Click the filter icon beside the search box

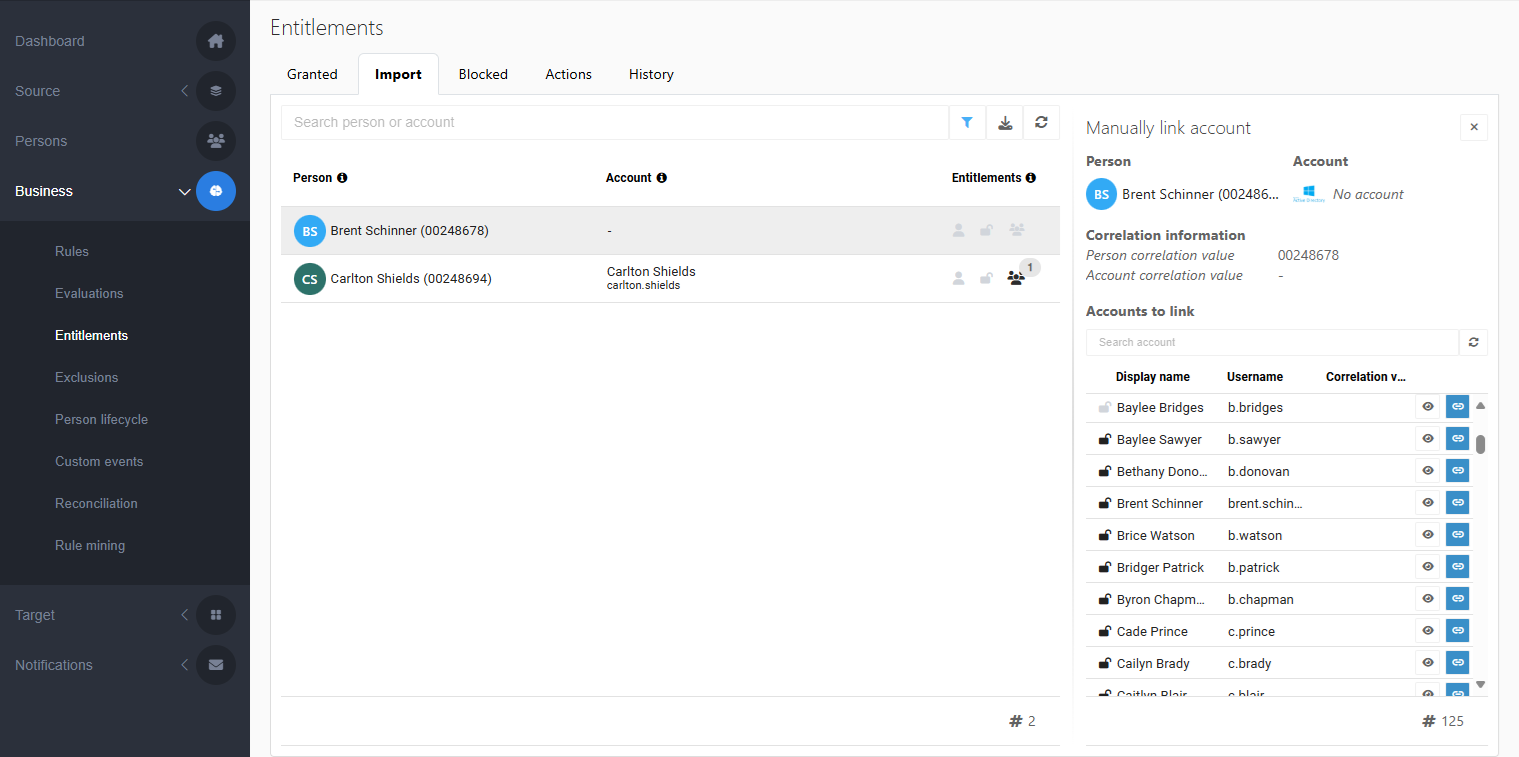coord(967,122)
